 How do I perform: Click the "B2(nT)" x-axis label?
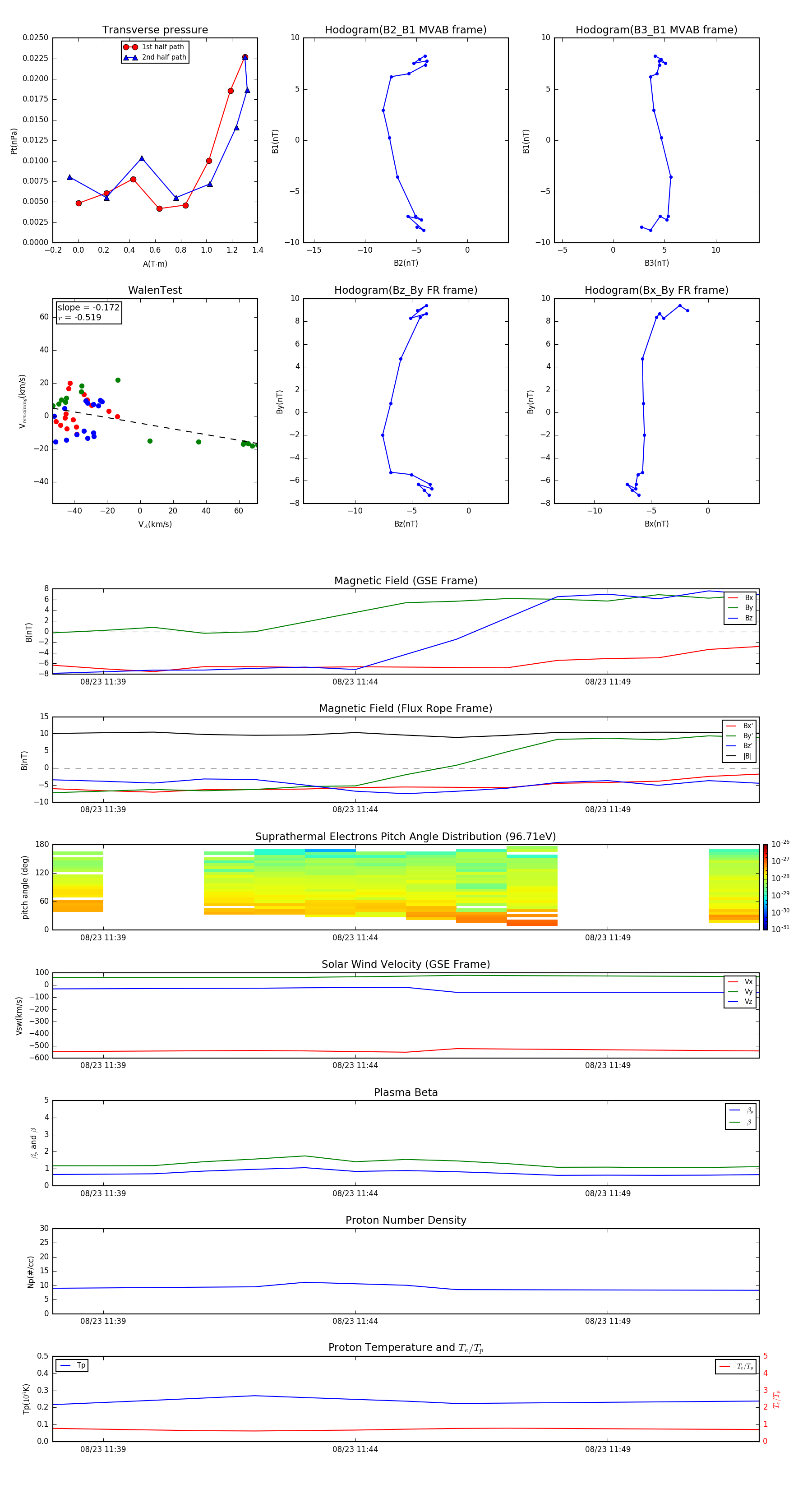click(406, 263)
